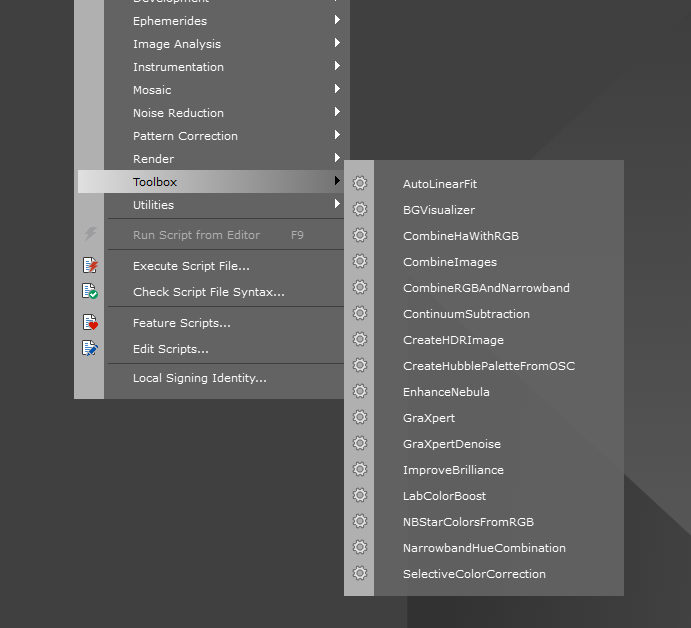The width and height of the screenshot is (691, 628).
Task: Click the gear icon beside NarrowbandHueCombination
Action: 360,547
